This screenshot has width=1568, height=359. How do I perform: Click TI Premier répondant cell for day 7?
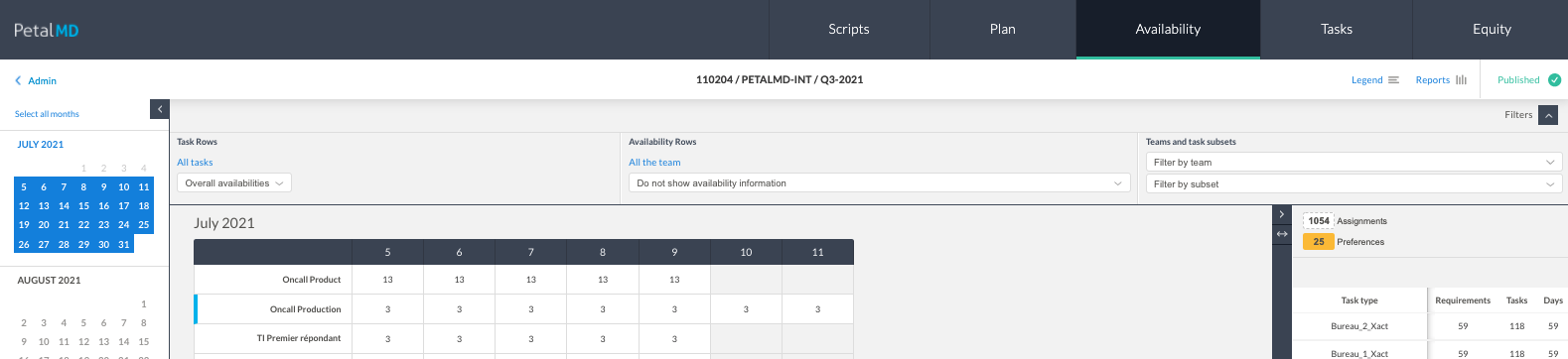(x=531, y=338)
